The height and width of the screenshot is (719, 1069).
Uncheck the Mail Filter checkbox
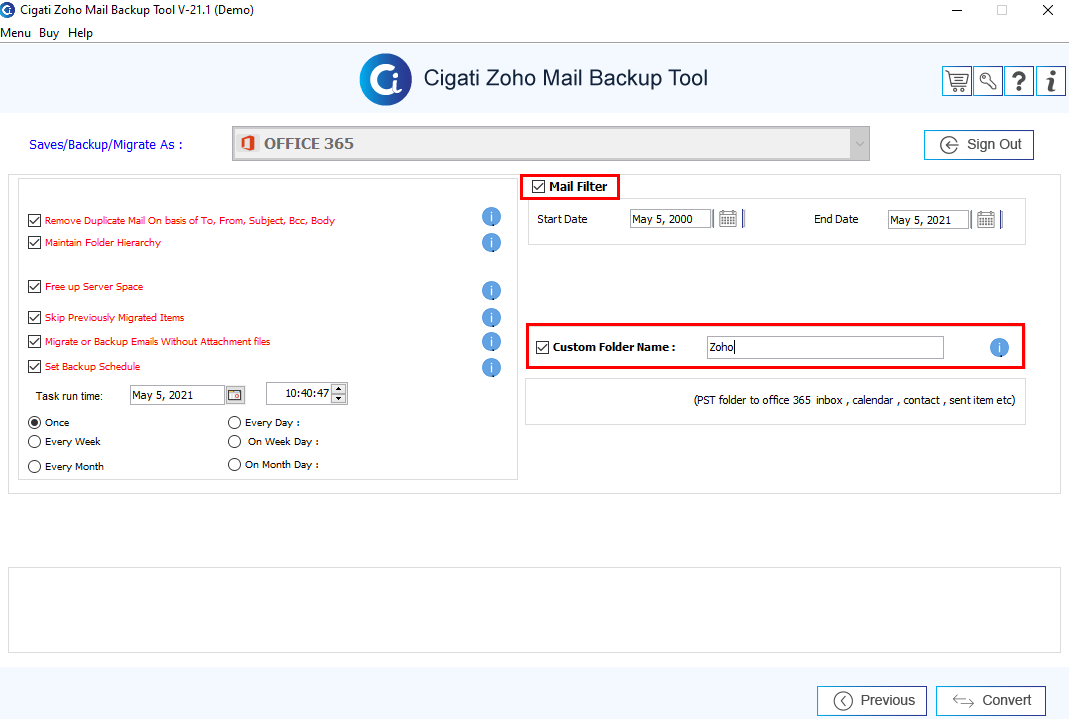[539, 187]
